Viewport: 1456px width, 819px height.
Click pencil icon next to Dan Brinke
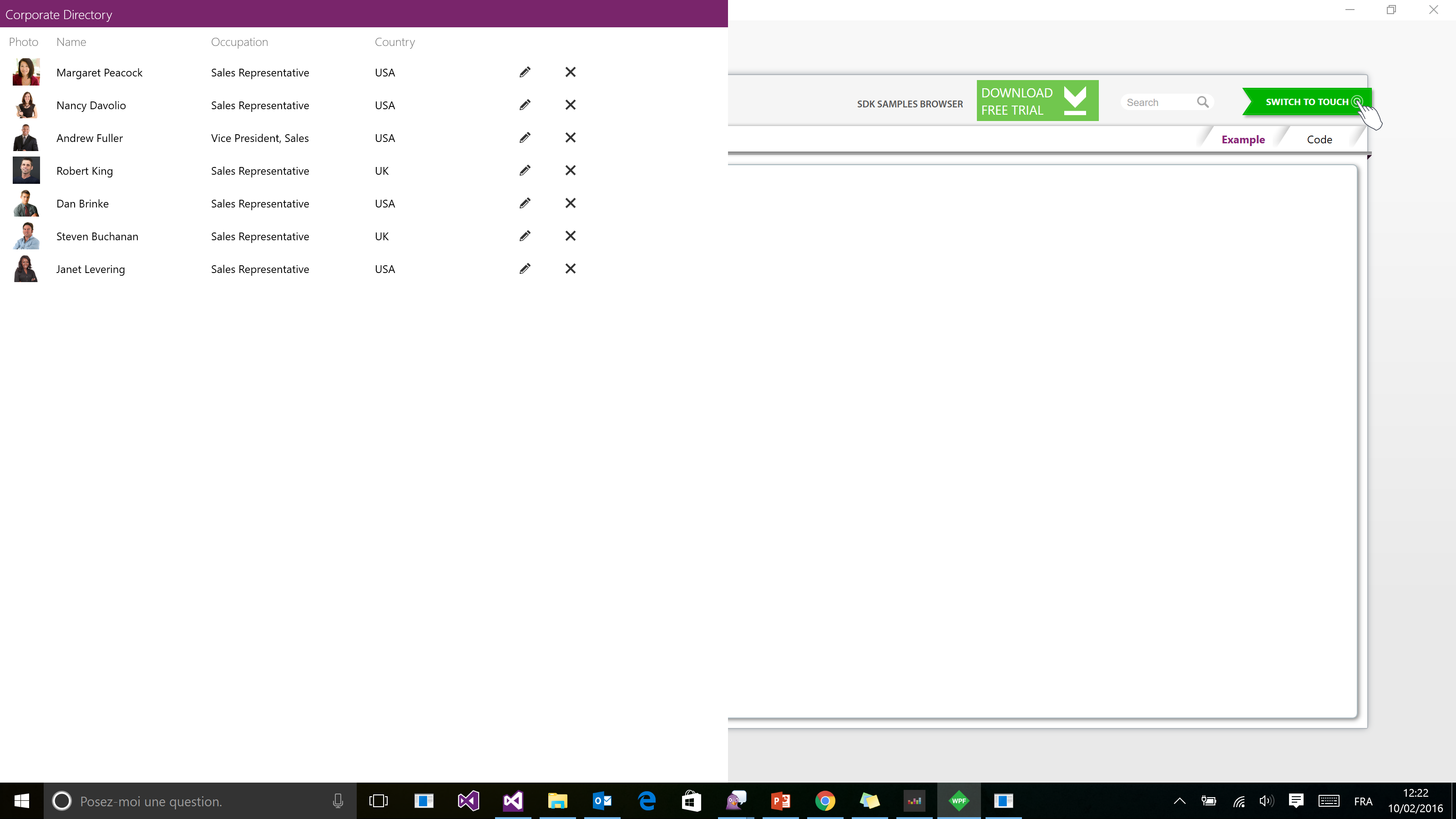pos(525,203)
